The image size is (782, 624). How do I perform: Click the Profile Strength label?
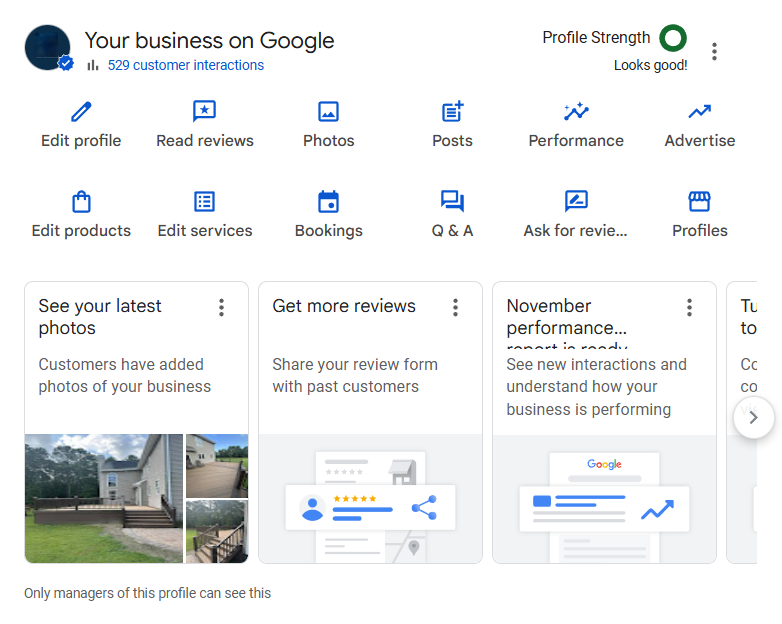click(596, 37)
